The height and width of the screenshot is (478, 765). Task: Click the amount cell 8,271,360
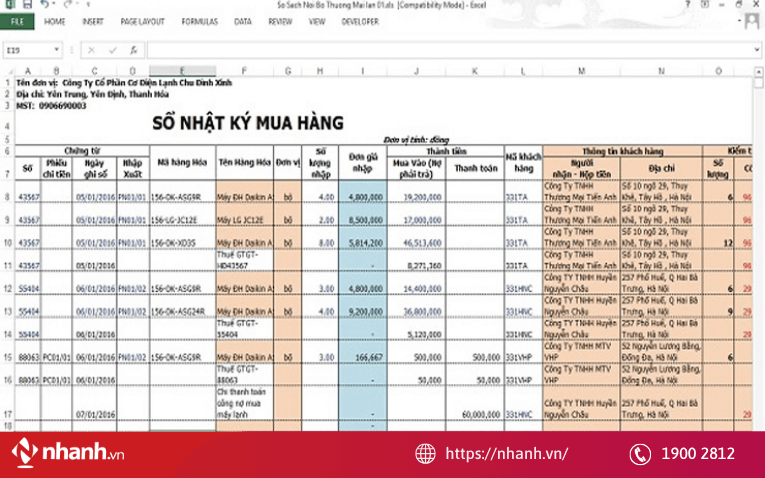[x=417, y=260]
